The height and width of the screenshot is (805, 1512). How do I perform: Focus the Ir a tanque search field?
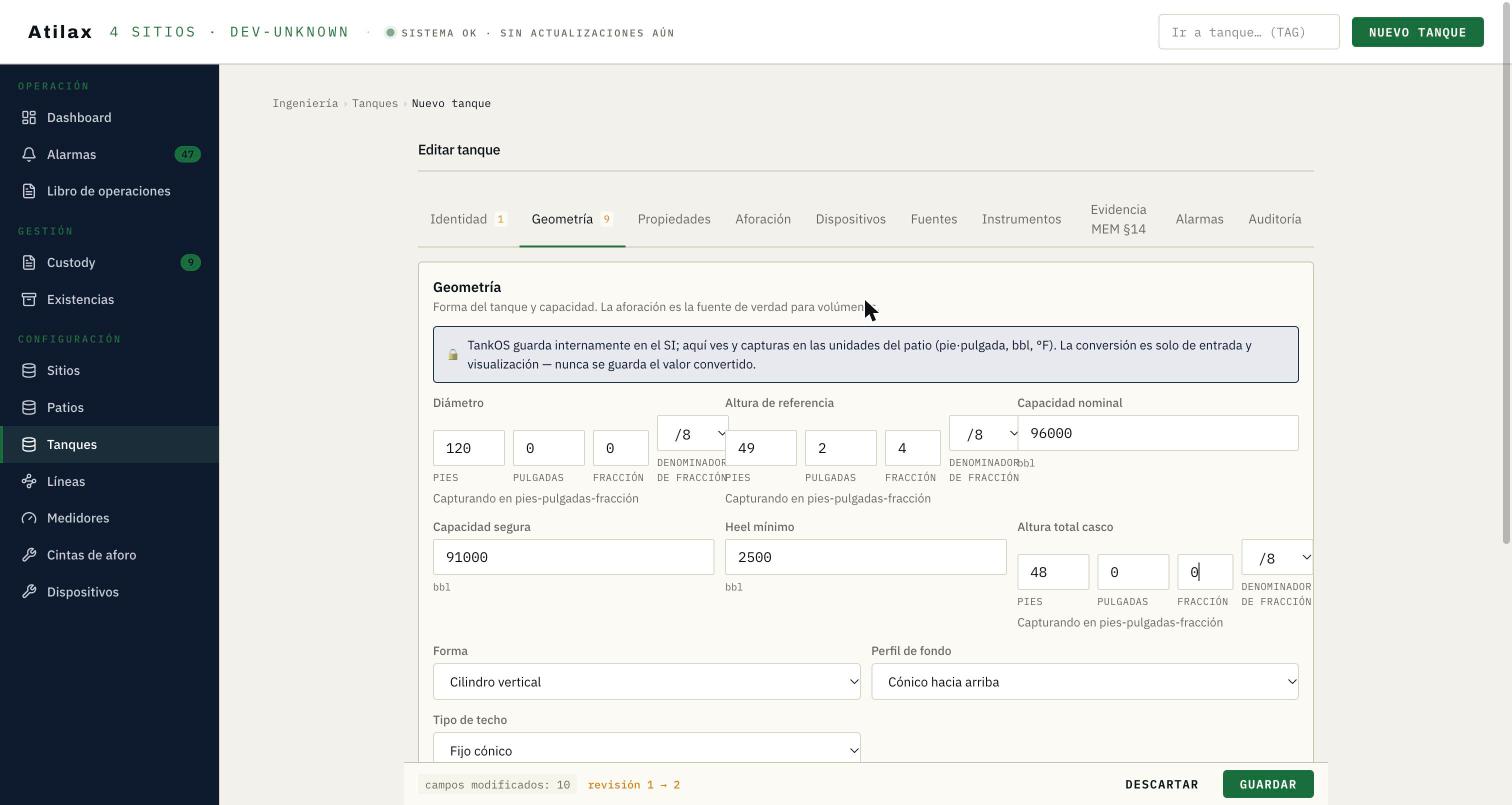point(1248,32)
